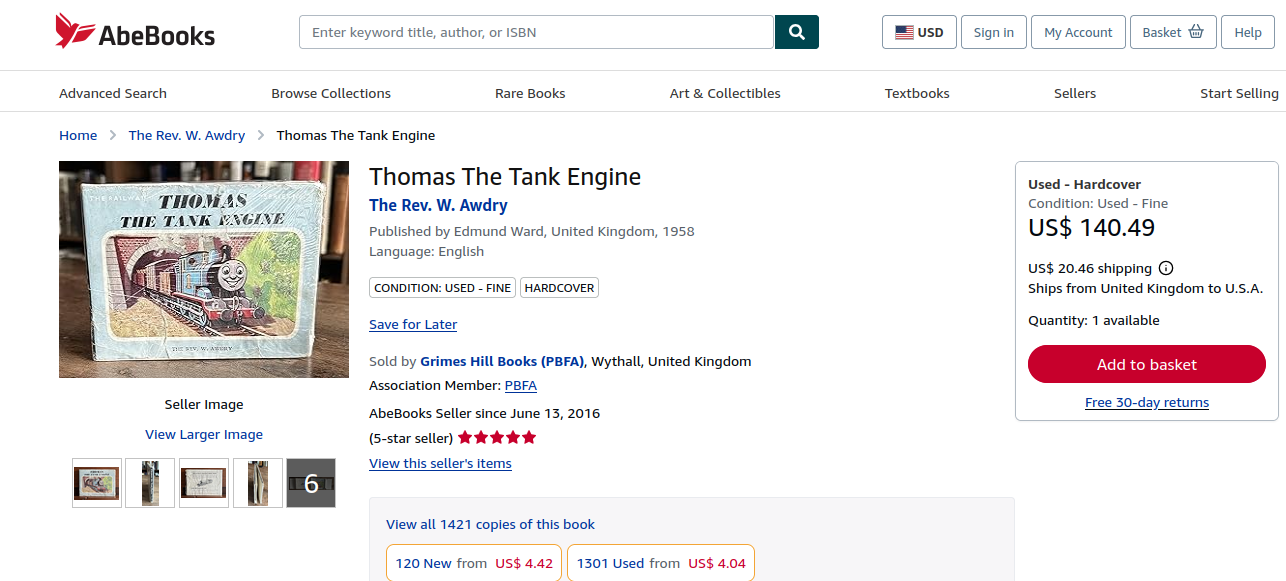Select the 120 New copies option

click(x=474, y=563)
